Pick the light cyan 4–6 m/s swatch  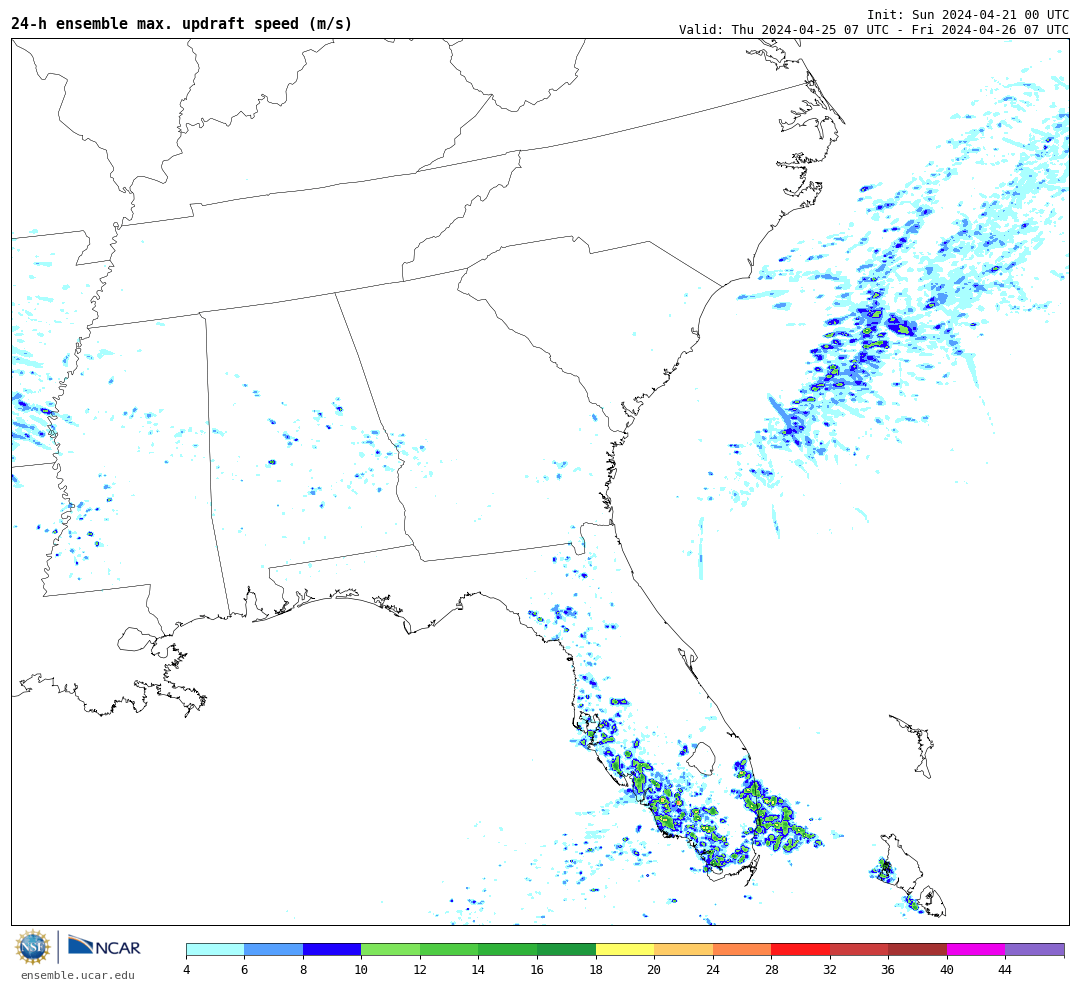[216, 949]
